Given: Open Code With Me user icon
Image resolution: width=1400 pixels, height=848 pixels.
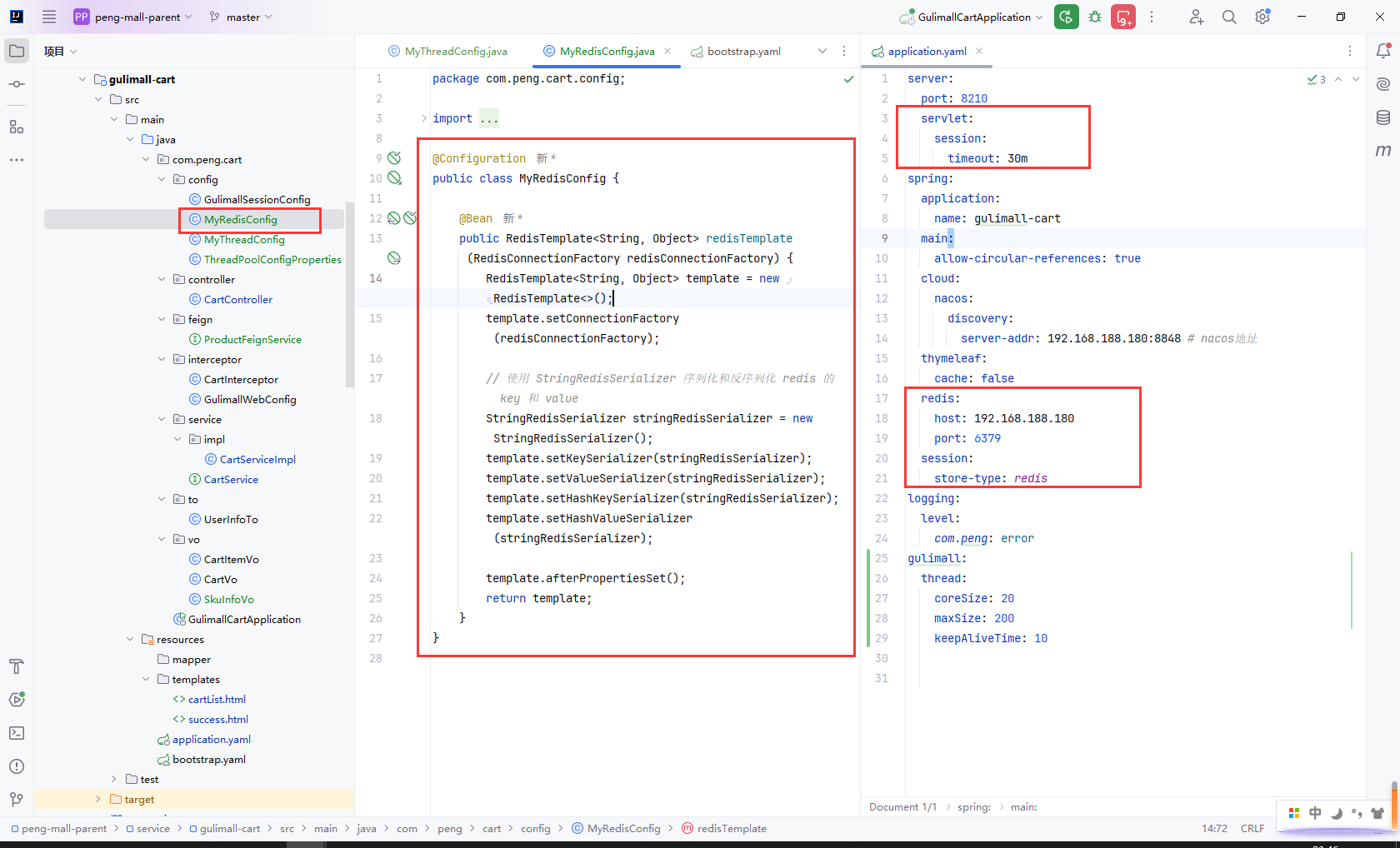Looking at the screenshot, I should 1196,17.
